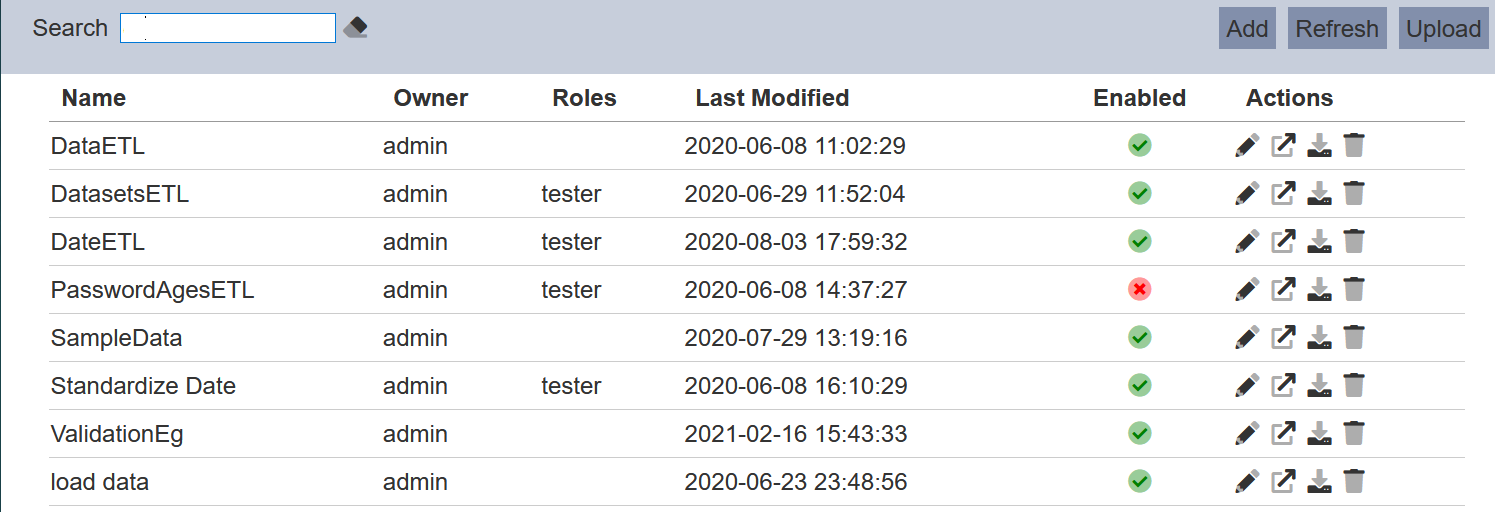This screenshot has height=512, width=1495.
Task: Click the eraser icon to clear search
Action: tap(355, 28)
